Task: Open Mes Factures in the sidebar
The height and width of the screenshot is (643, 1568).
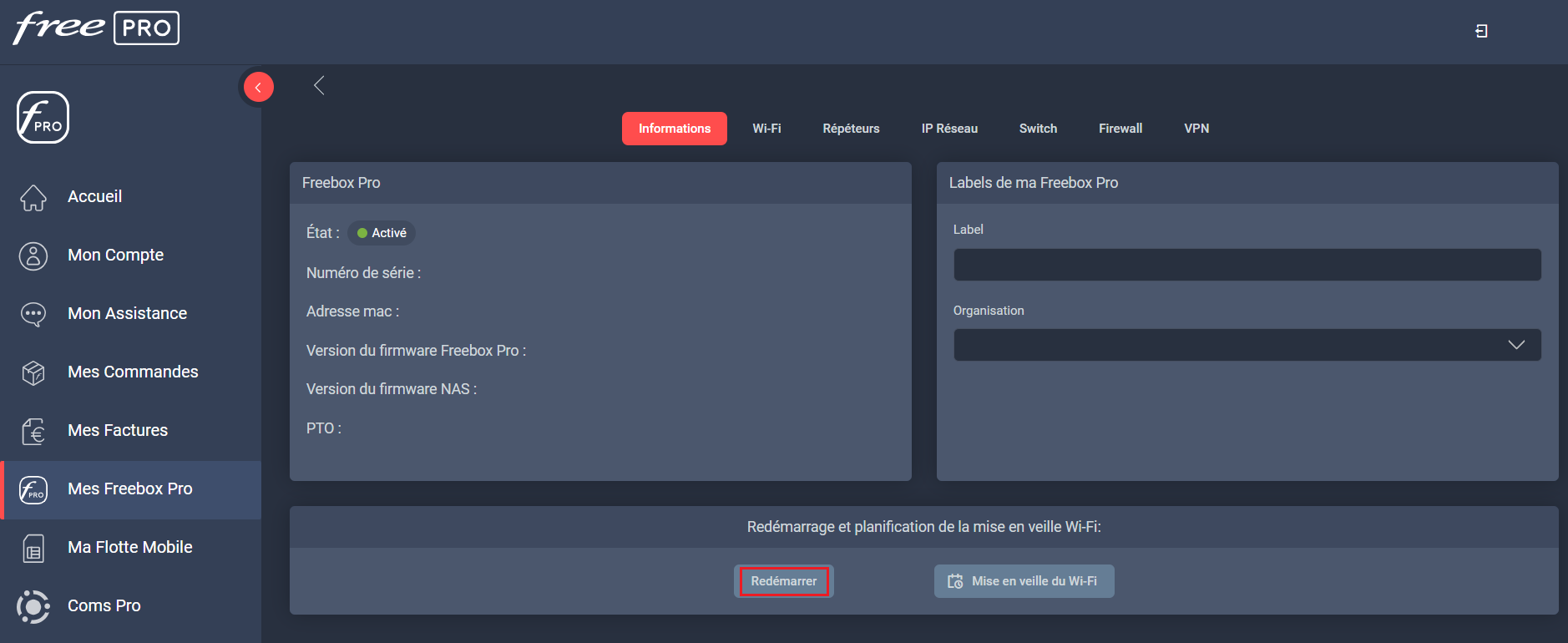Action: coord(132,431)
